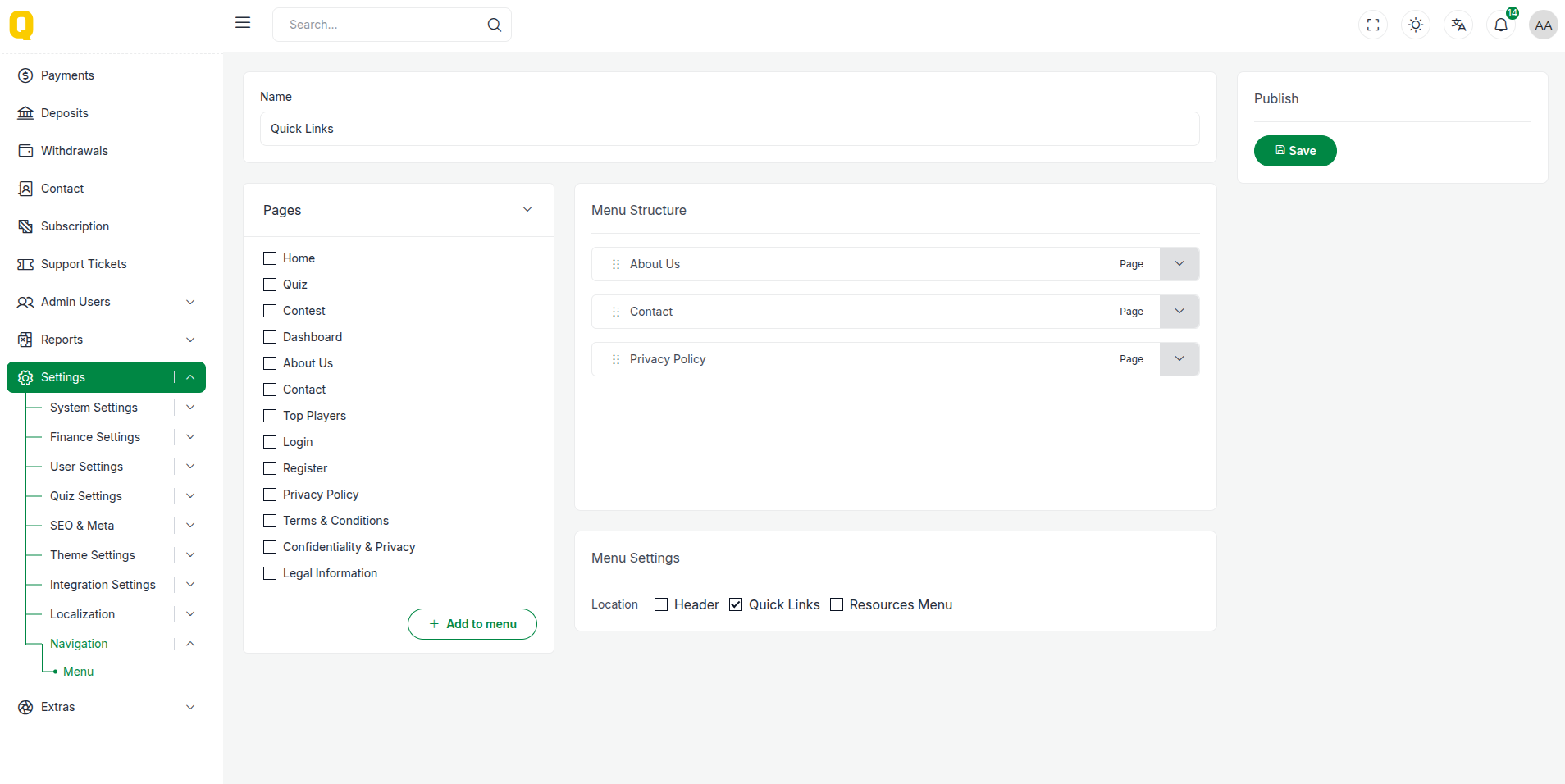The image size is (1565, 784).
Task: Expand the Privacy Policy menu item
Action: tap(1179, 359)
